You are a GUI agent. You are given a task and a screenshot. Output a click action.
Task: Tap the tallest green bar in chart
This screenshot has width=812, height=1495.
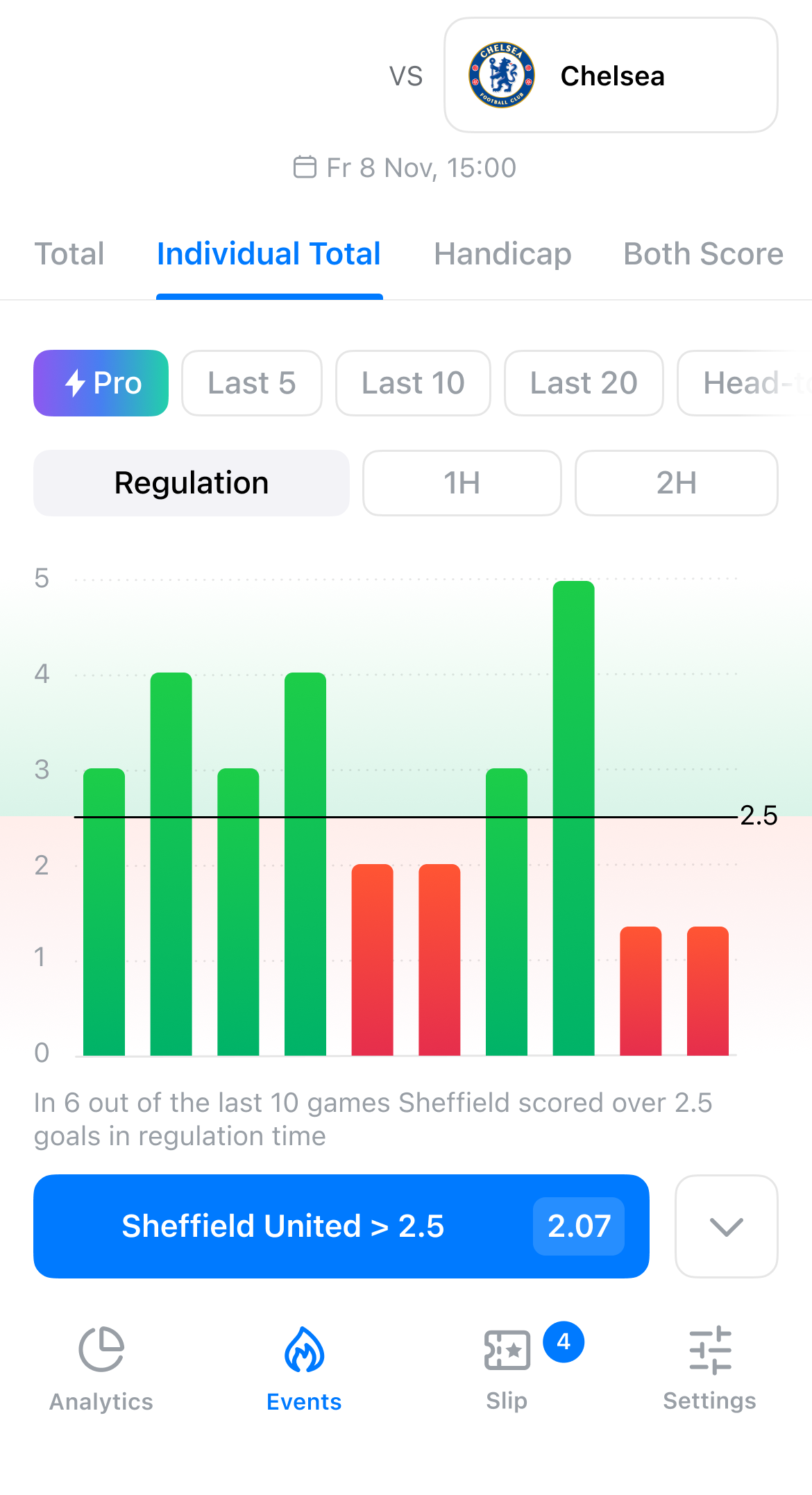coord(574,818)
